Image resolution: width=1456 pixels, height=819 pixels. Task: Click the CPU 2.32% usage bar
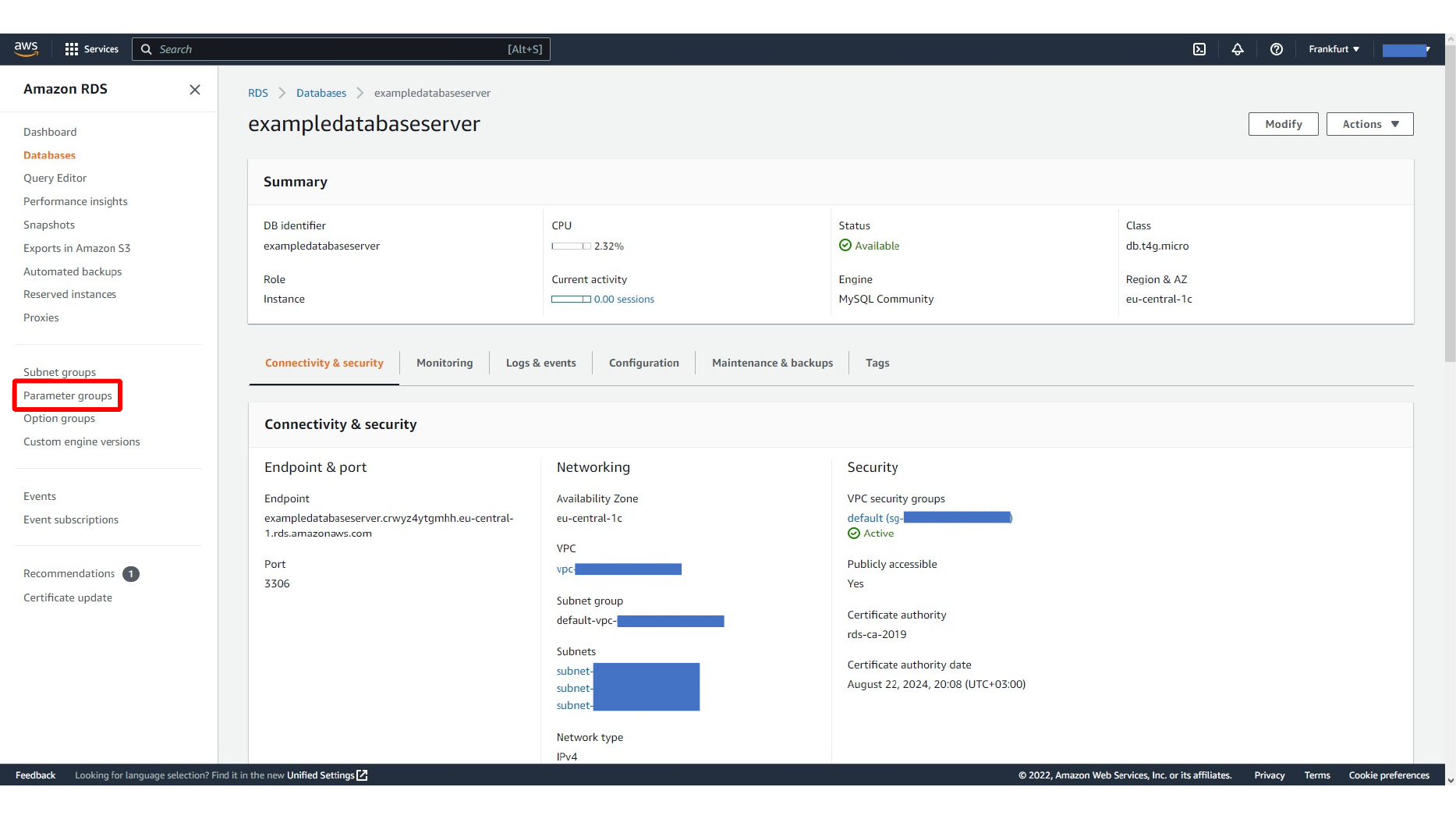point(571,246)
